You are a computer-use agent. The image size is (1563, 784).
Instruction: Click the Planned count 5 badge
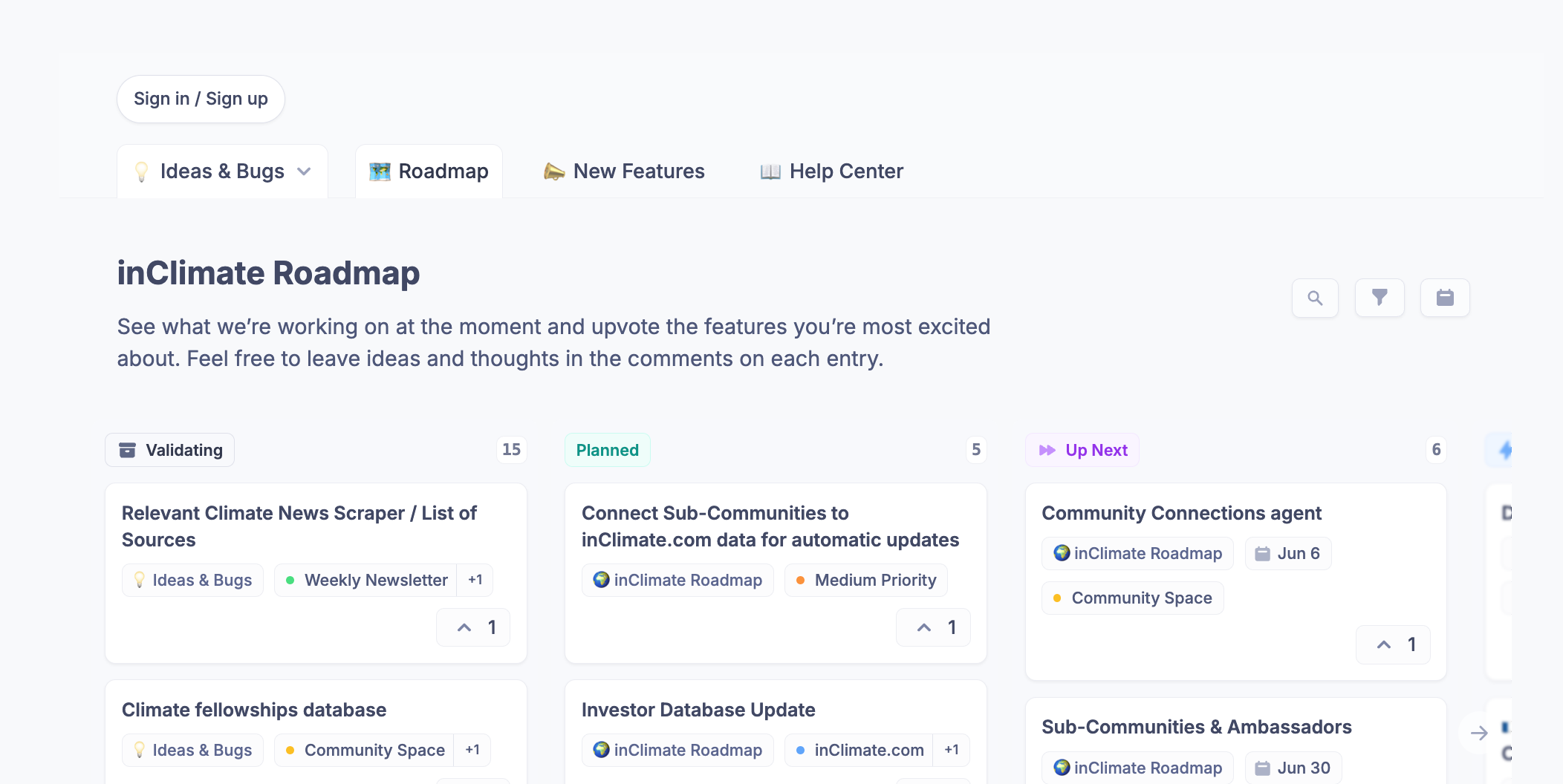(976, 449)
